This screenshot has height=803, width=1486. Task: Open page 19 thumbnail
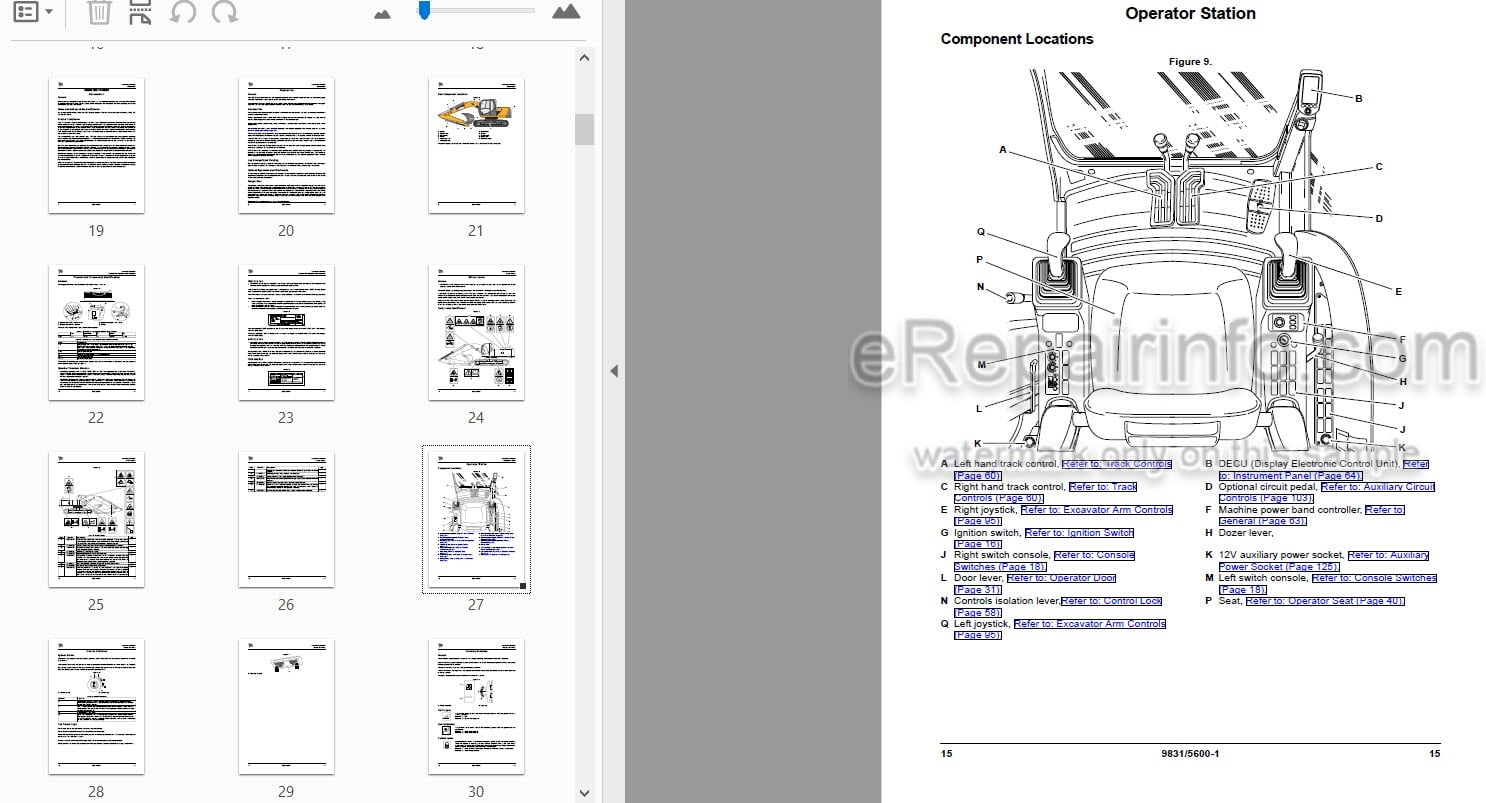click(x=96, y=146)
